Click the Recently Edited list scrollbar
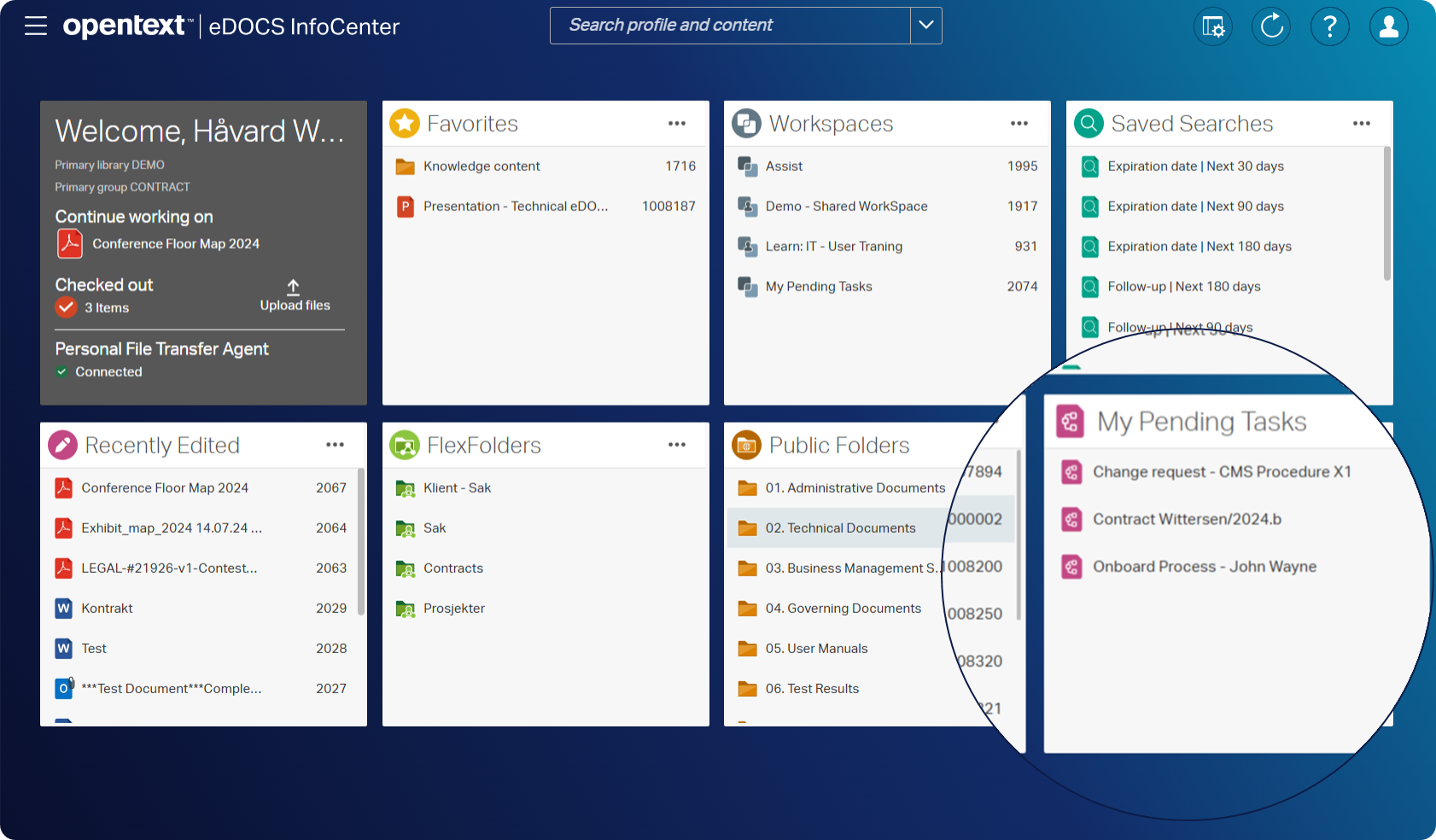This screenshot has height=840, width=1436. (x=361, y=542)
